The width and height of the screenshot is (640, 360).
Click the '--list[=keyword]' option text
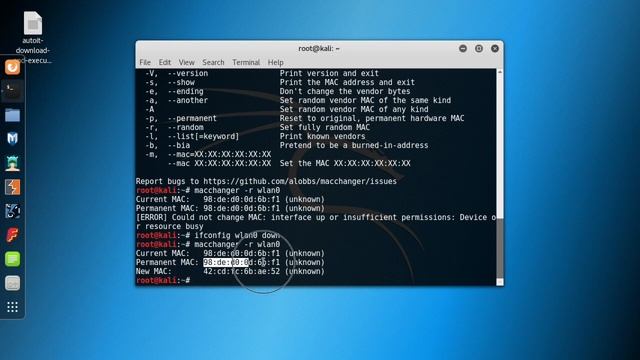[203, 136]
